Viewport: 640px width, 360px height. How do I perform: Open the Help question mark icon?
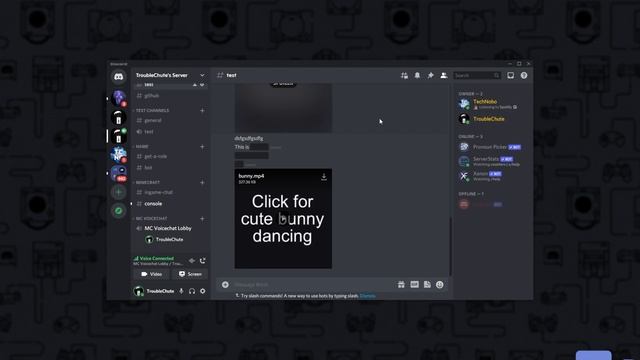click(524, 76)
